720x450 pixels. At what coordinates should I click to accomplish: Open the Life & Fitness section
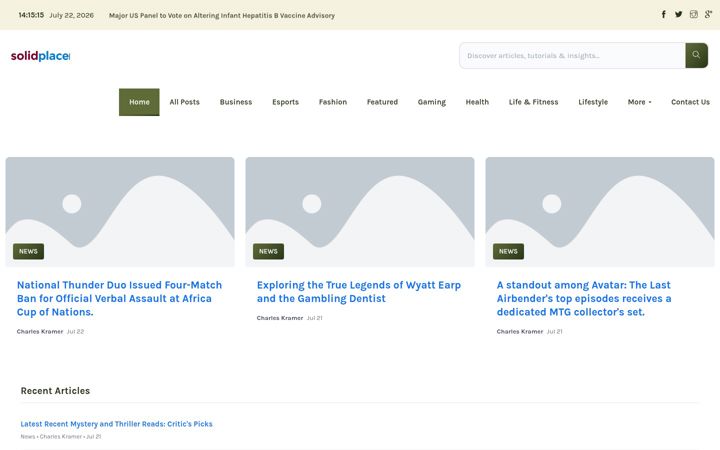[533, 102]
